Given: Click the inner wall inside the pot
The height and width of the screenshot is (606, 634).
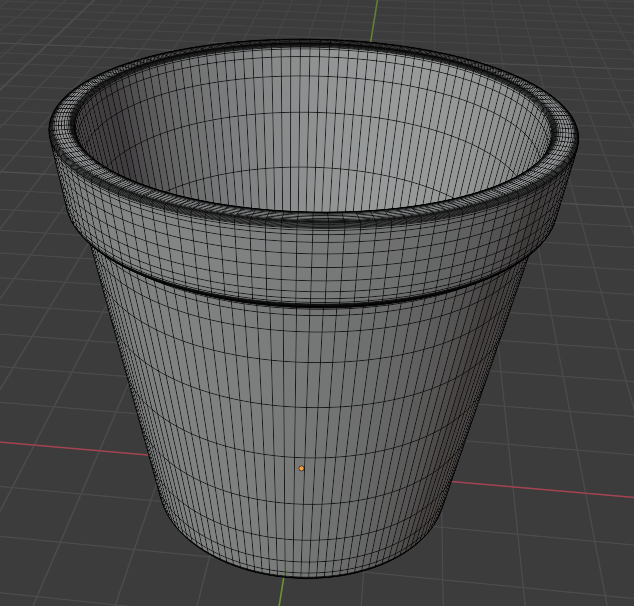Looking at the screenshot, I should click(x=311, y=133).
